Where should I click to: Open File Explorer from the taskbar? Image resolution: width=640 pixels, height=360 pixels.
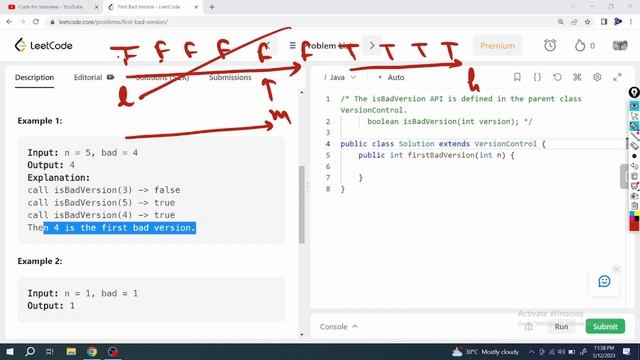click(x=71, y=351)
